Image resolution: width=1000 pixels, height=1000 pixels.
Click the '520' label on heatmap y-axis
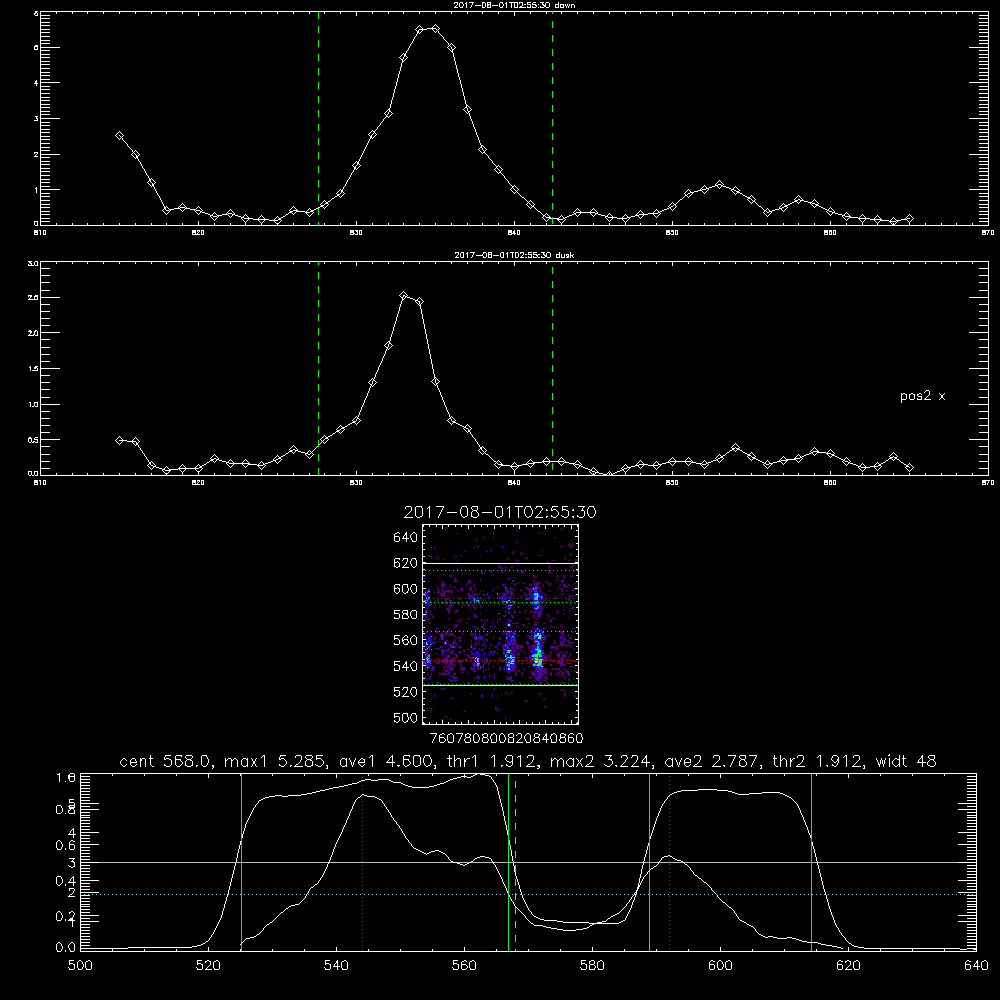[406, 692]
